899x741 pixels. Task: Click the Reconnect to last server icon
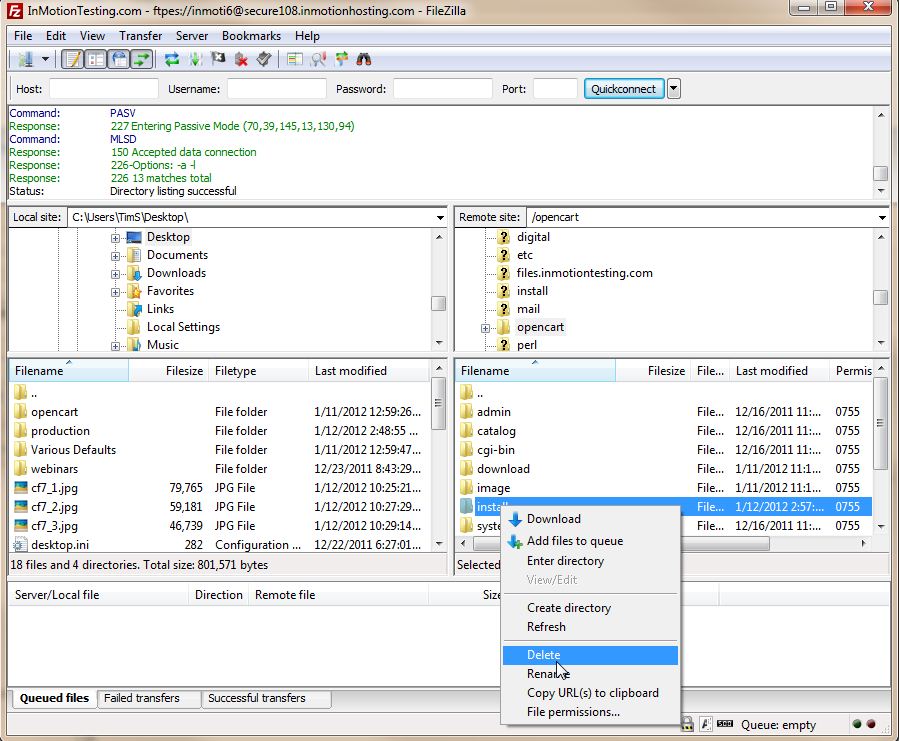(x=264, y=59)
